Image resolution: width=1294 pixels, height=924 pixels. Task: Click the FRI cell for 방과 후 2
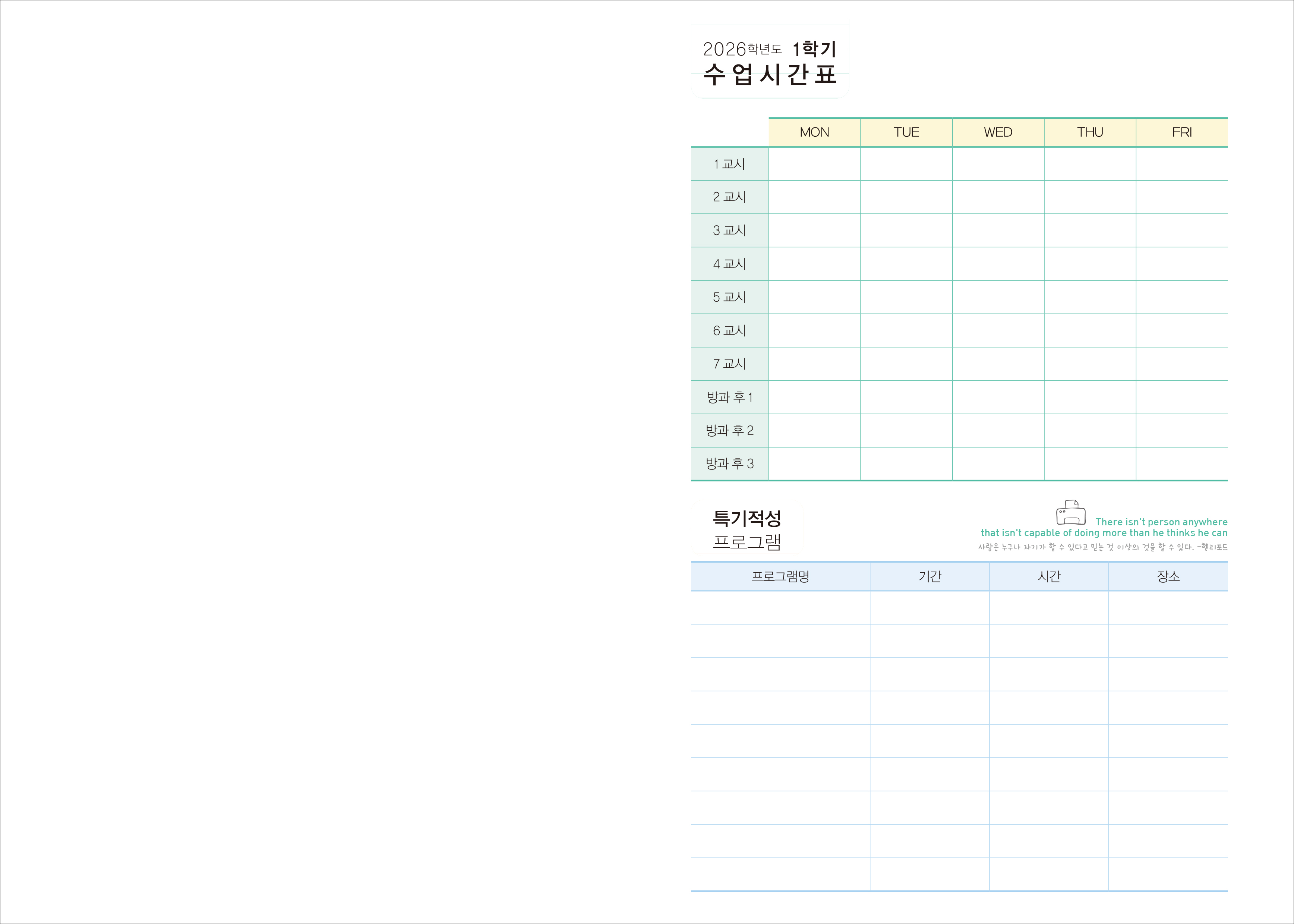1181,430
